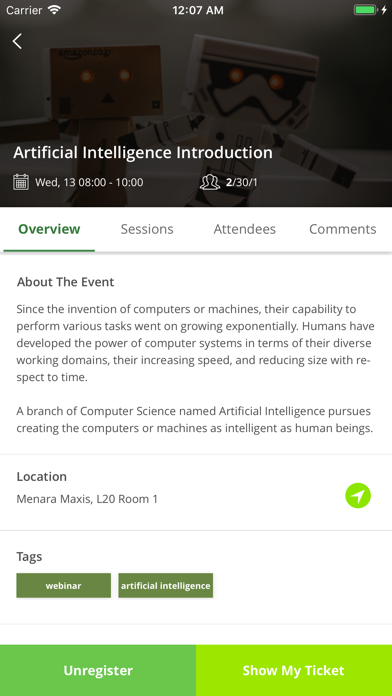Open the Comments tab
This screenshot has height=696, width=392.
click(x=342, y=229)
